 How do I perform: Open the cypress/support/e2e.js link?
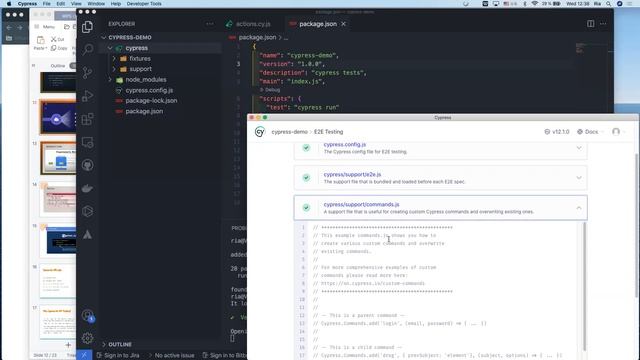click(x=352, y=174)
